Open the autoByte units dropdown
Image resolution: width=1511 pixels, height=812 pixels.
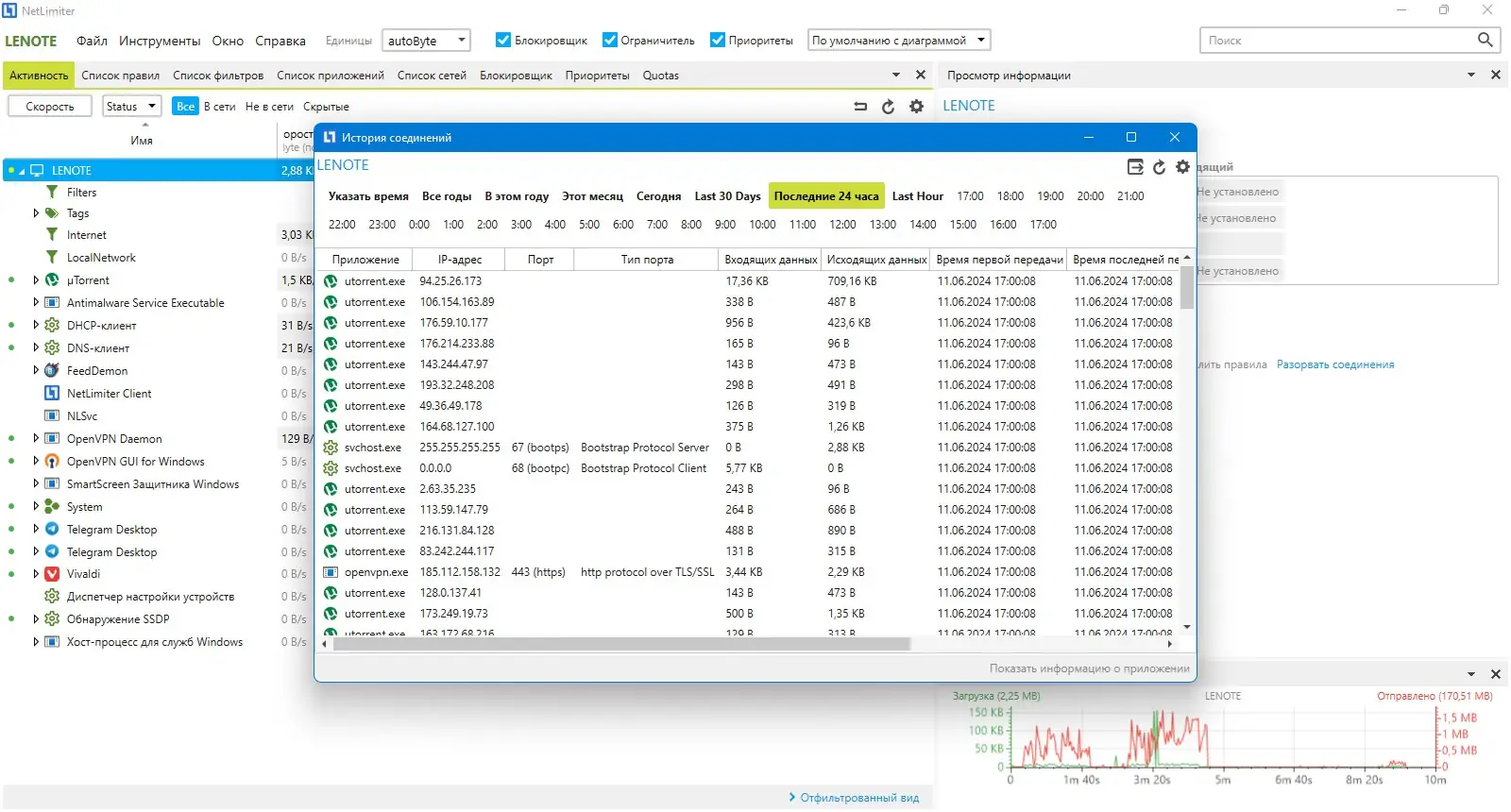426,41
